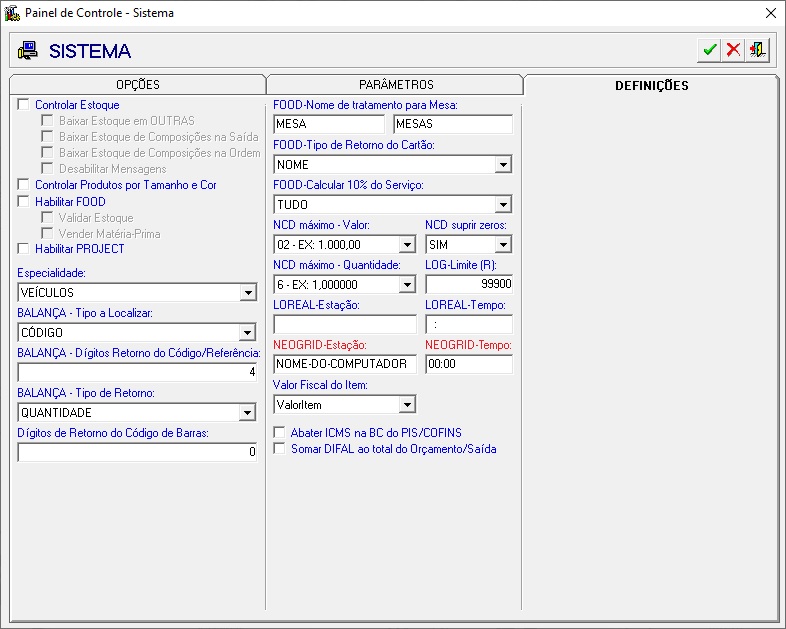Enable the Habilitar PROJECT checkbox

tap(23, 249)
